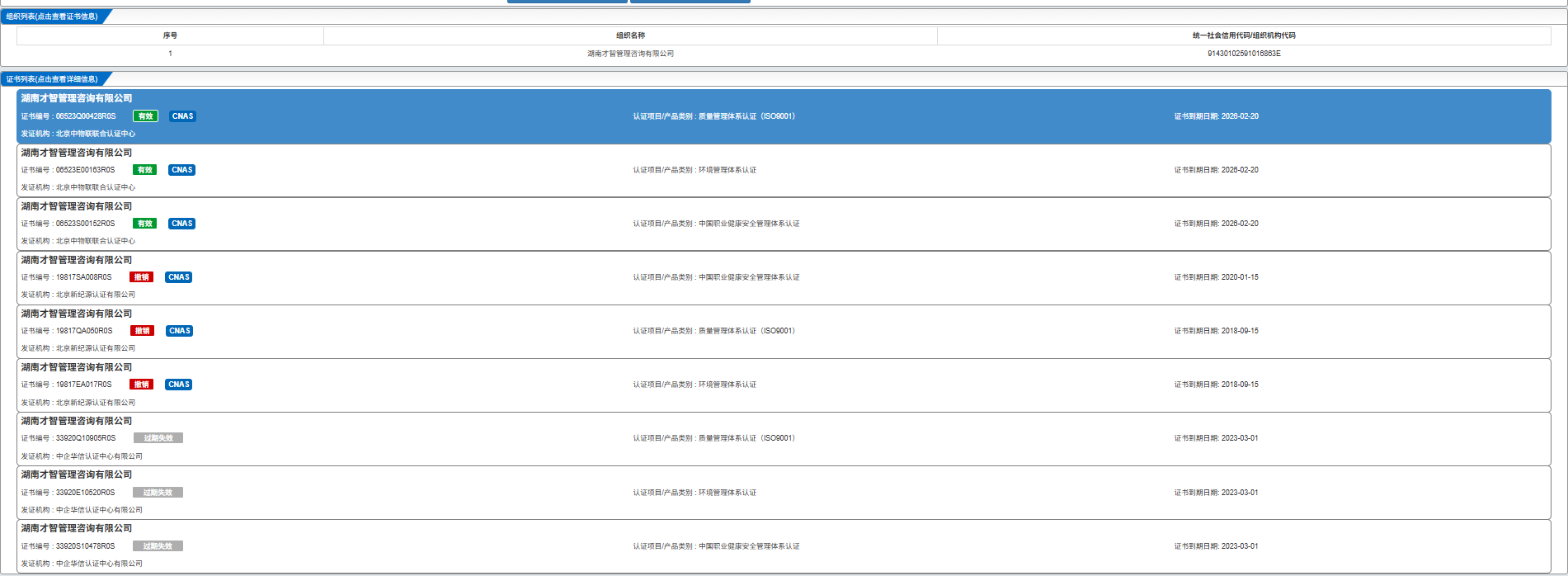Open company title of certificate 19817SA008R0S
The height and width of the screenshot is (576, 1568).
[77, 260]
